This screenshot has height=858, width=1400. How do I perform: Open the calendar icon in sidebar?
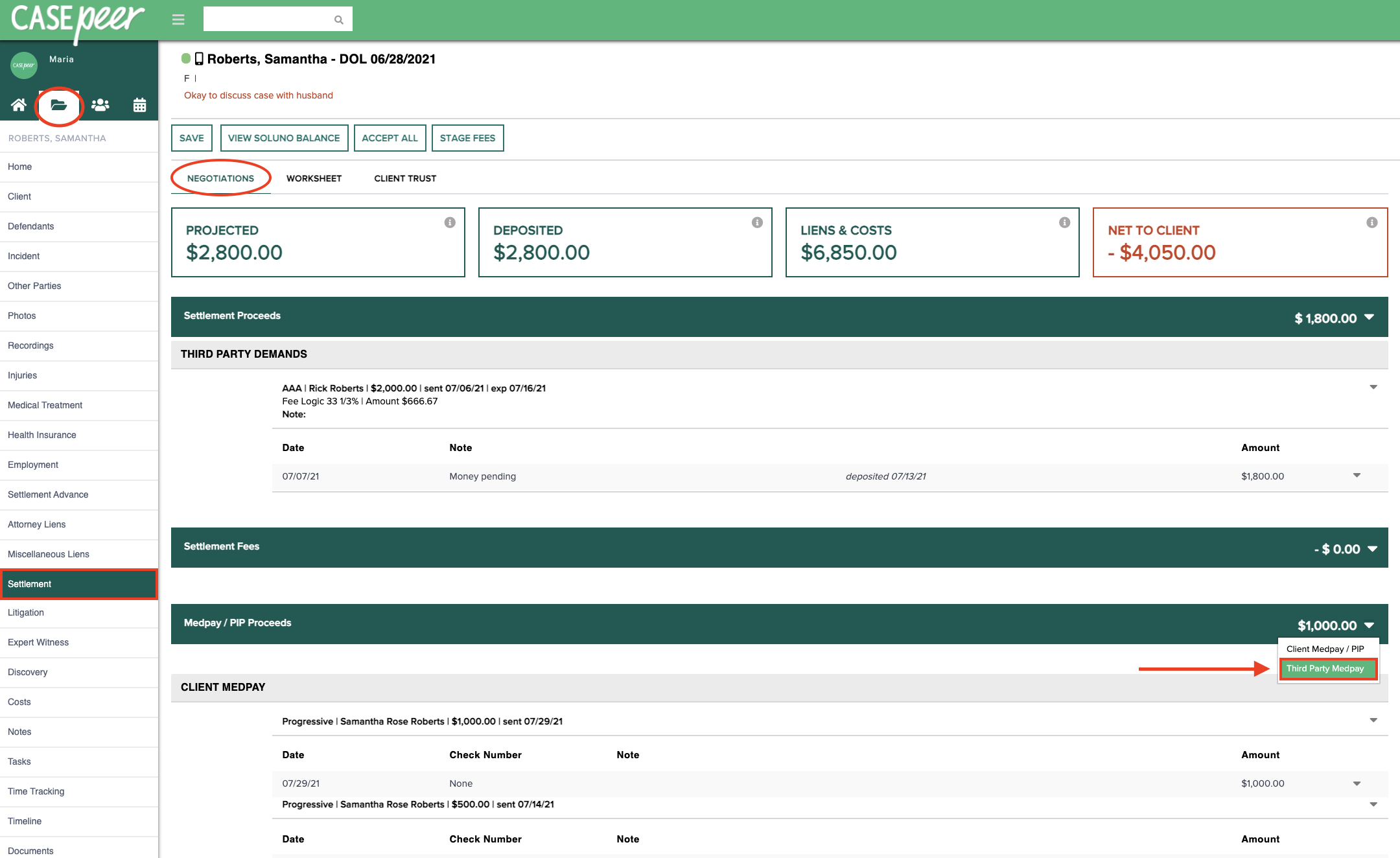pyautogui.click(x=139, y=105)
